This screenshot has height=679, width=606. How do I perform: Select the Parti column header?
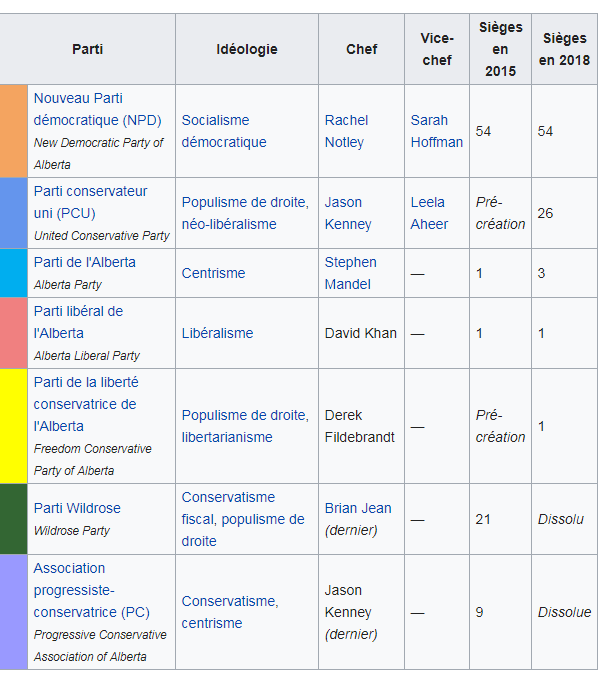point(87,49)
